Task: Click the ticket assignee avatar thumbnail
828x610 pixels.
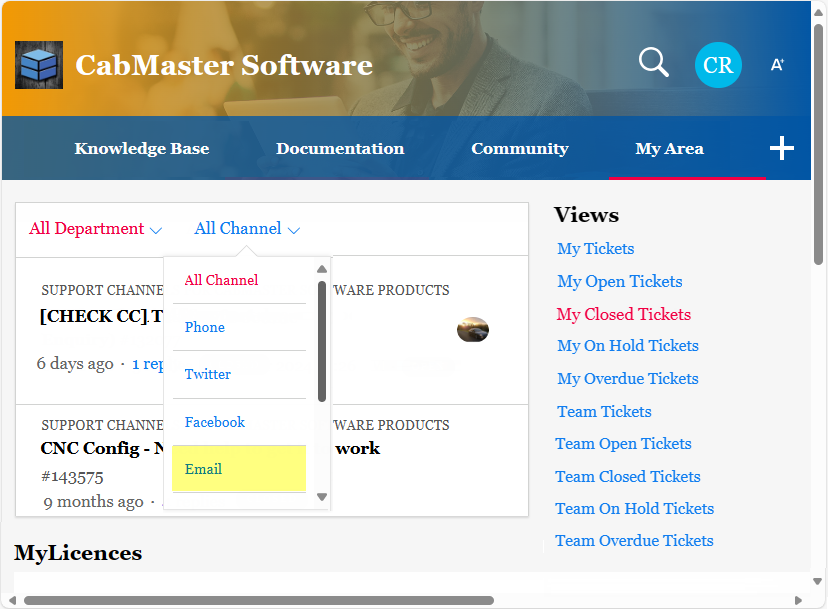Action: pos(472,329)
